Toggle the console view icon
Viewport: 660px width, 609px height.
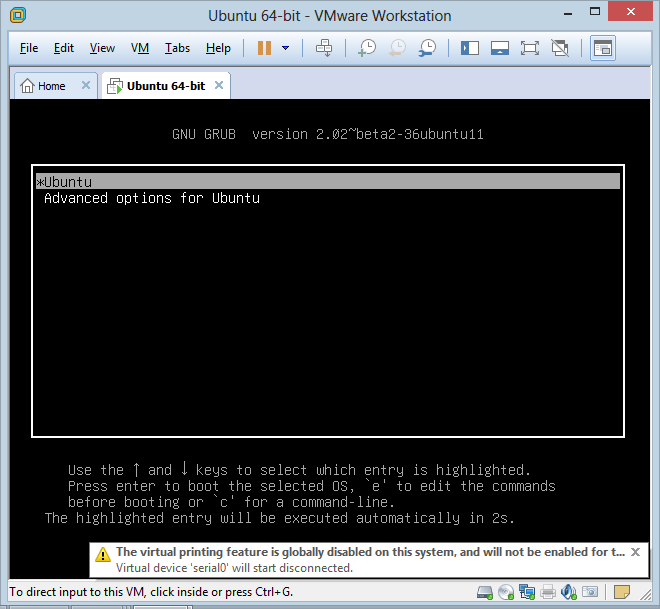[x=603, y=48]
